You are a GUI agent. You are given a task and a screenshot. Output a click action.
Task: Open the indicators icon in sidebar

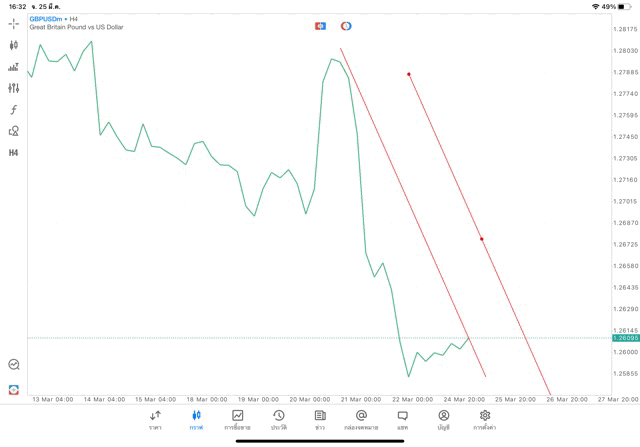13,67
